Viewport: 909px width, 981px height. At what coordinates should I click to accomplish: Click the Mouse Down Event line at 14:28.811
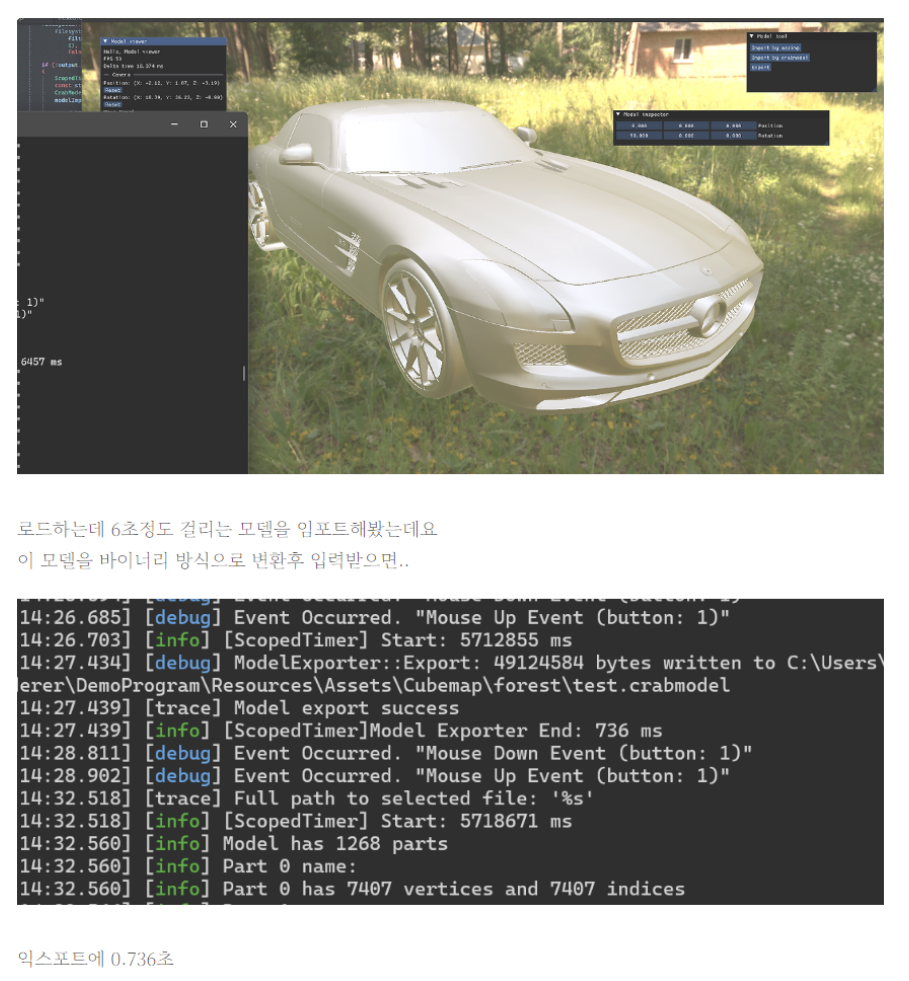(x=385, y=753)
